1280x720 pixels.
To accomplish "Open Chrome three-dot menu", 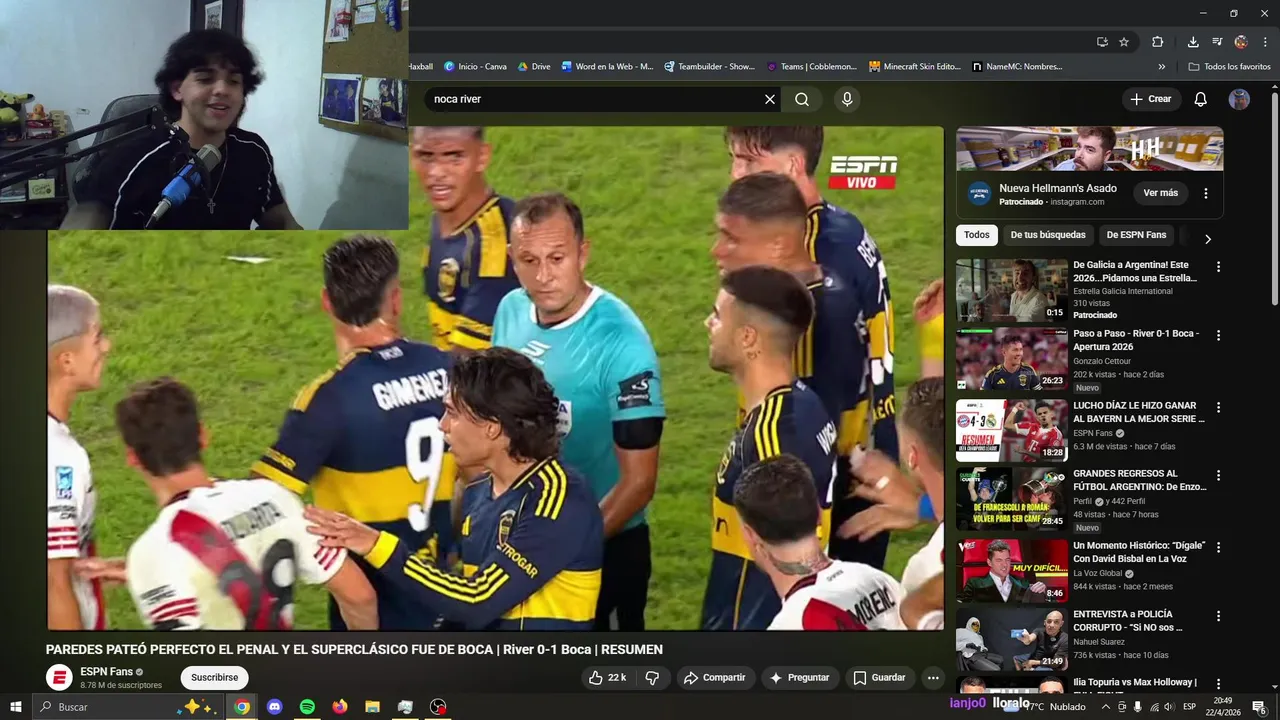I will tap(1265, 42).
